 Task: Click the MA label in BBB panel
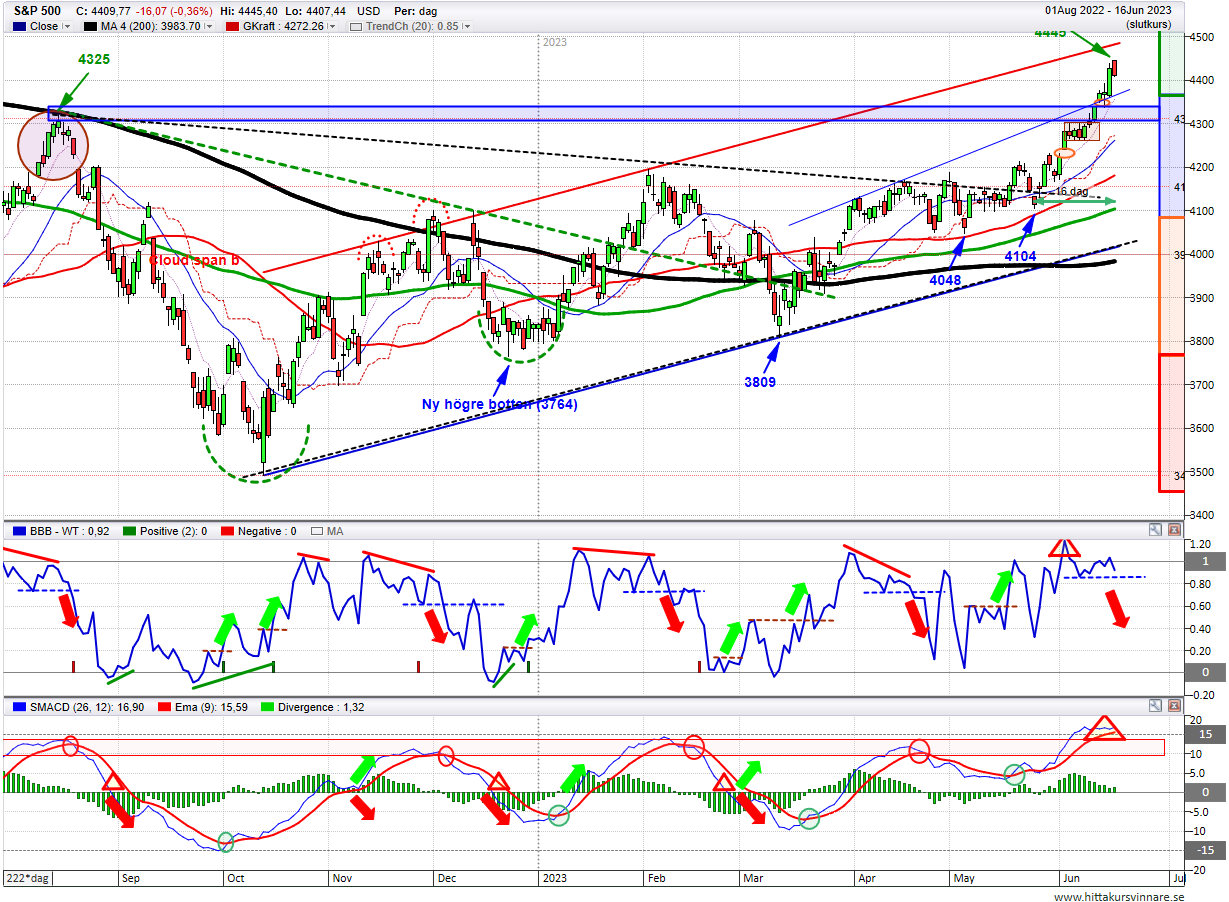335,531
